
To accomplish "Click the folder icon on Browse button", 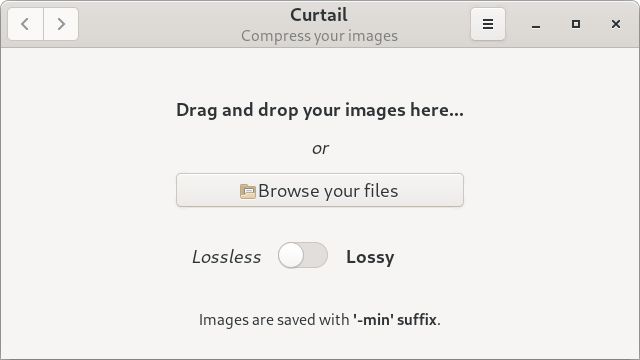I will coord(247,191).
